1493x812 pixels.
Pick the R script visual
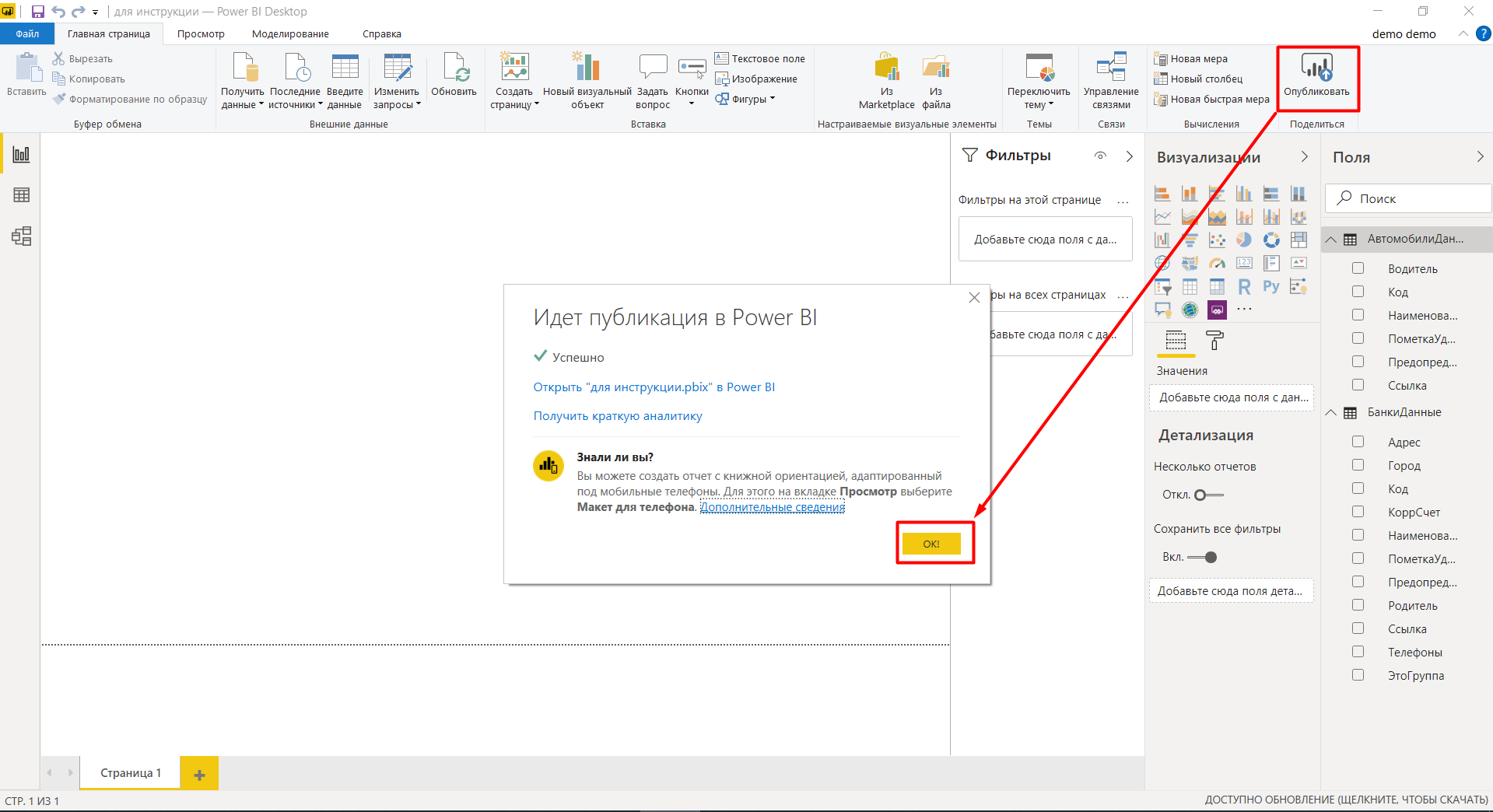pos(1244,286)
